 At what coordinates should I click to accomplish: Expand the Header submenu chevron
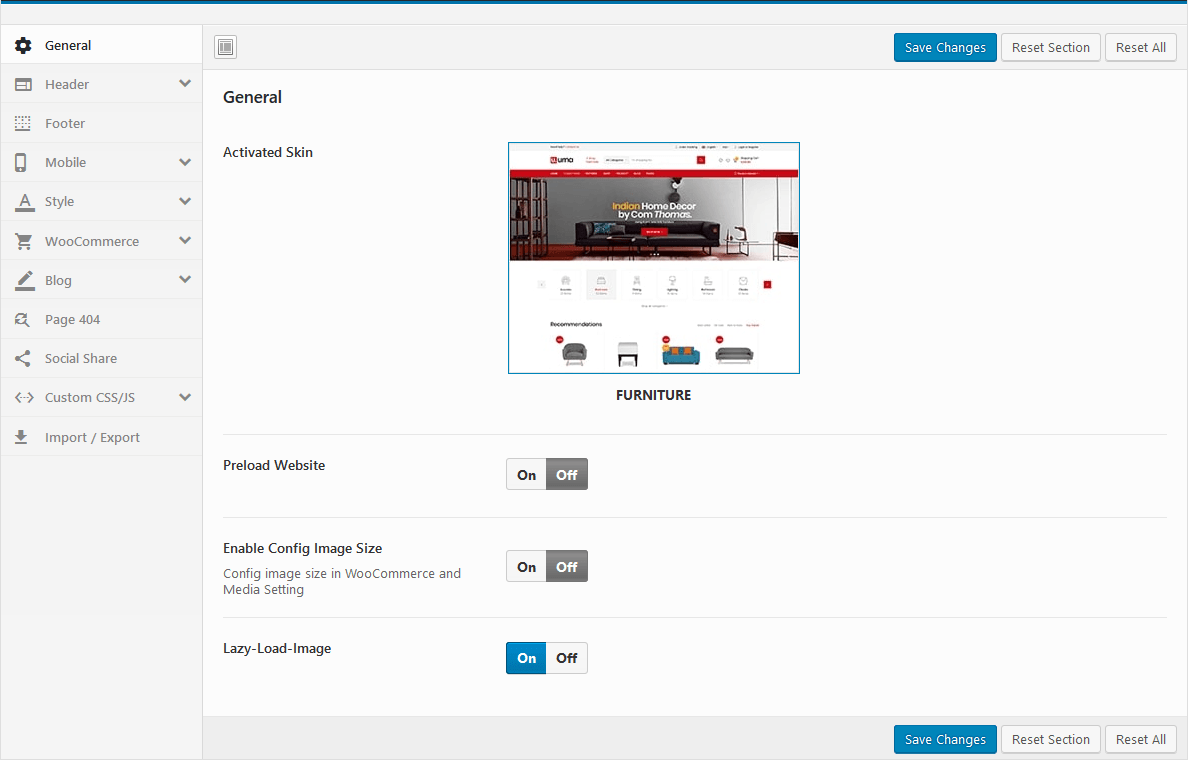[x=185, y=83]
